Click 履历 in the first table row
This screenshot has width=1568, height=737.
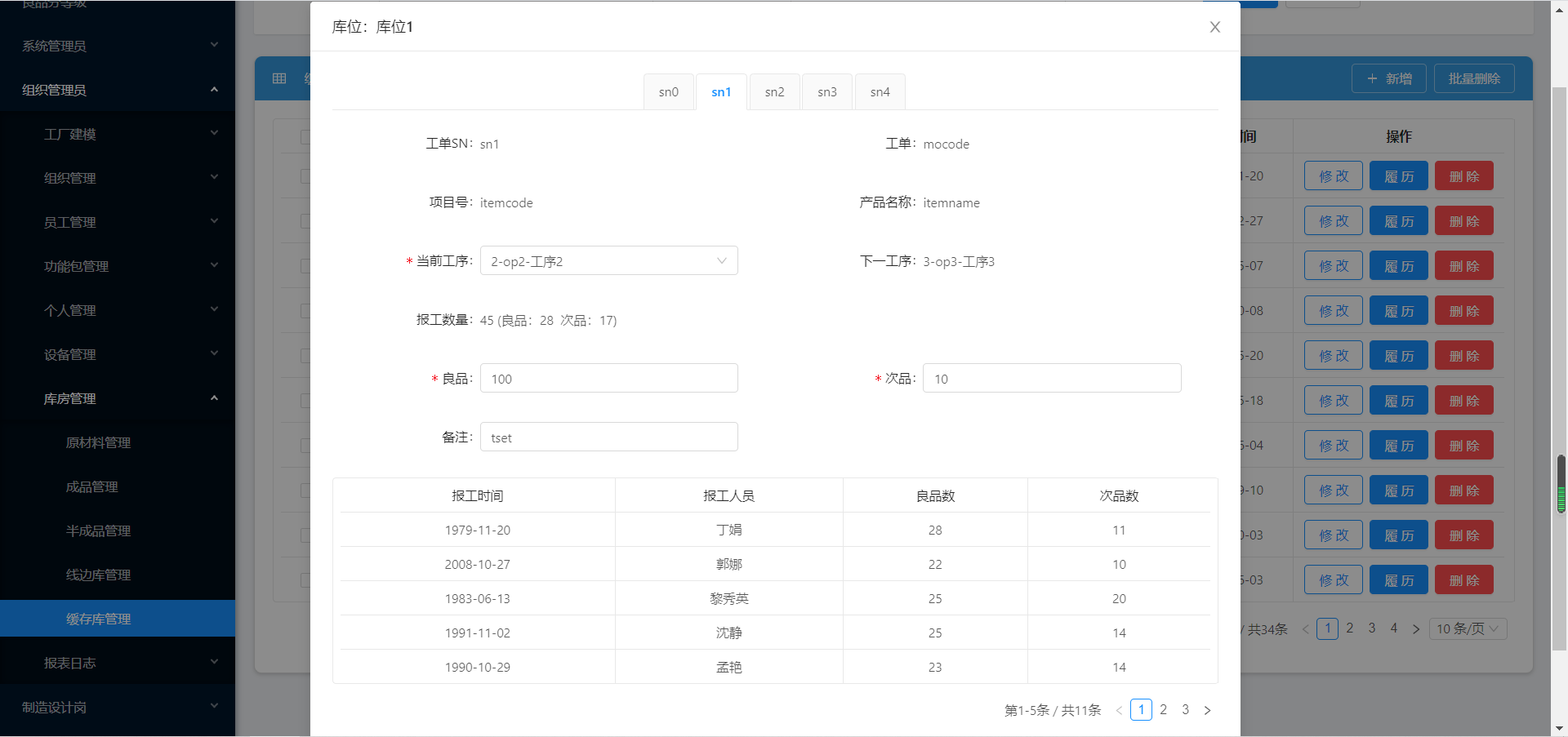pos(1399,176)
